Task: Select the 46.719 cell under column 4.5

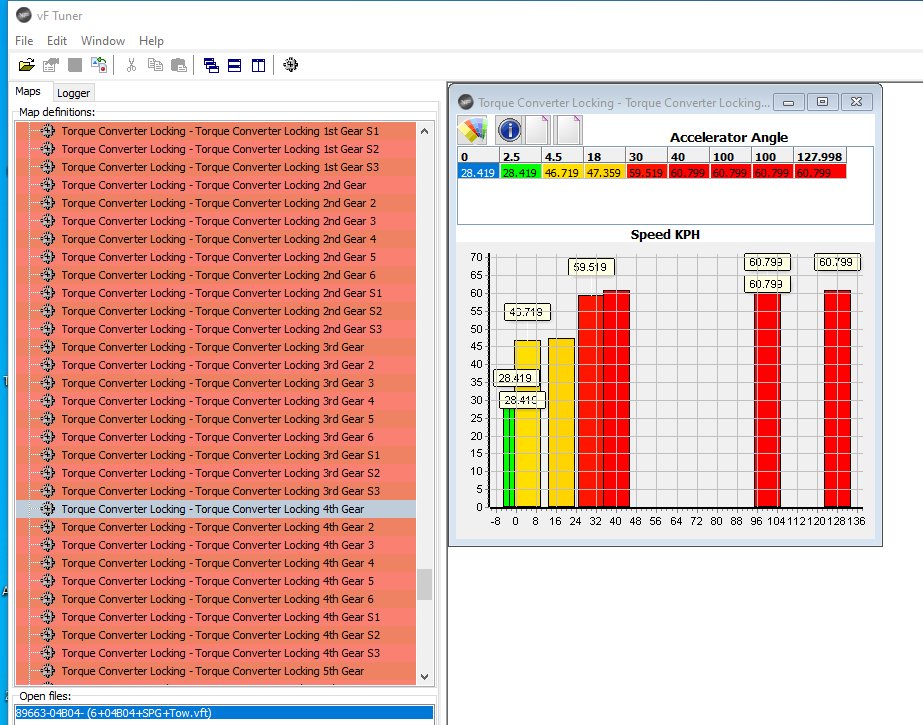Action: pos(562,172)
